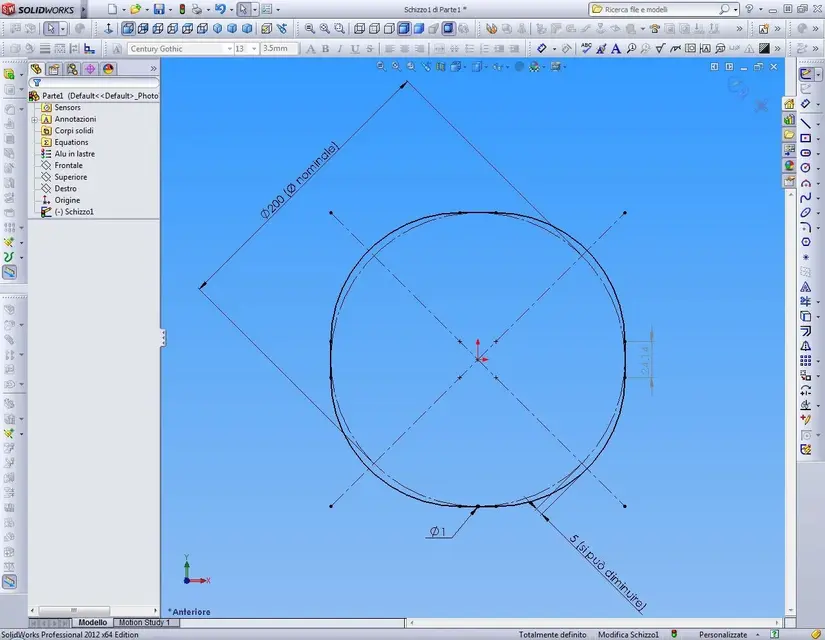The image size is (825, 640).
Task: Select the Offset Entities tool
Action: (x=806, y=331)
